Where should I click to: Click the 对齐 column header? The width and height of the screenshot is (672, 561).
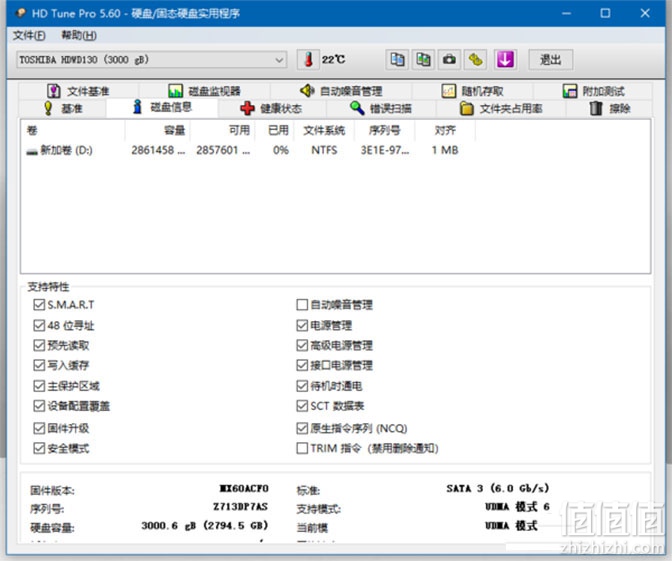pos(445,130)
